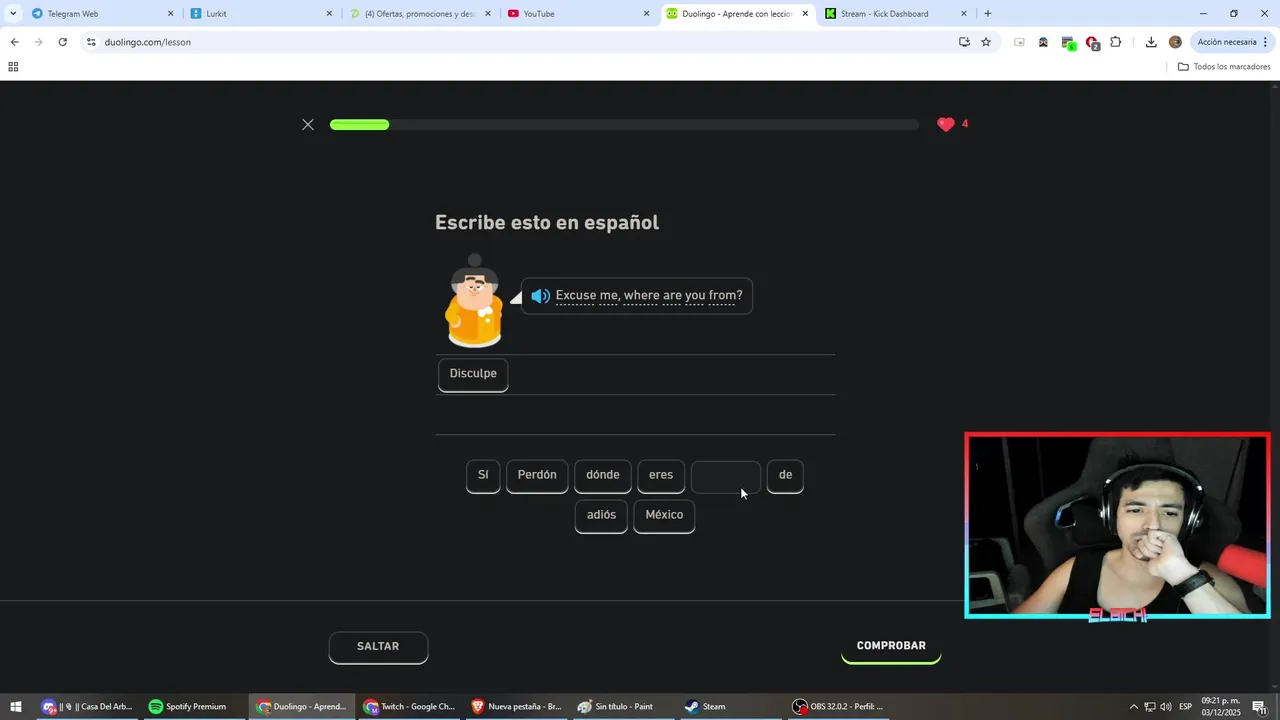
Task: Reload the Duolingo page
Action: pyautogui.click(x=62, y=42)
